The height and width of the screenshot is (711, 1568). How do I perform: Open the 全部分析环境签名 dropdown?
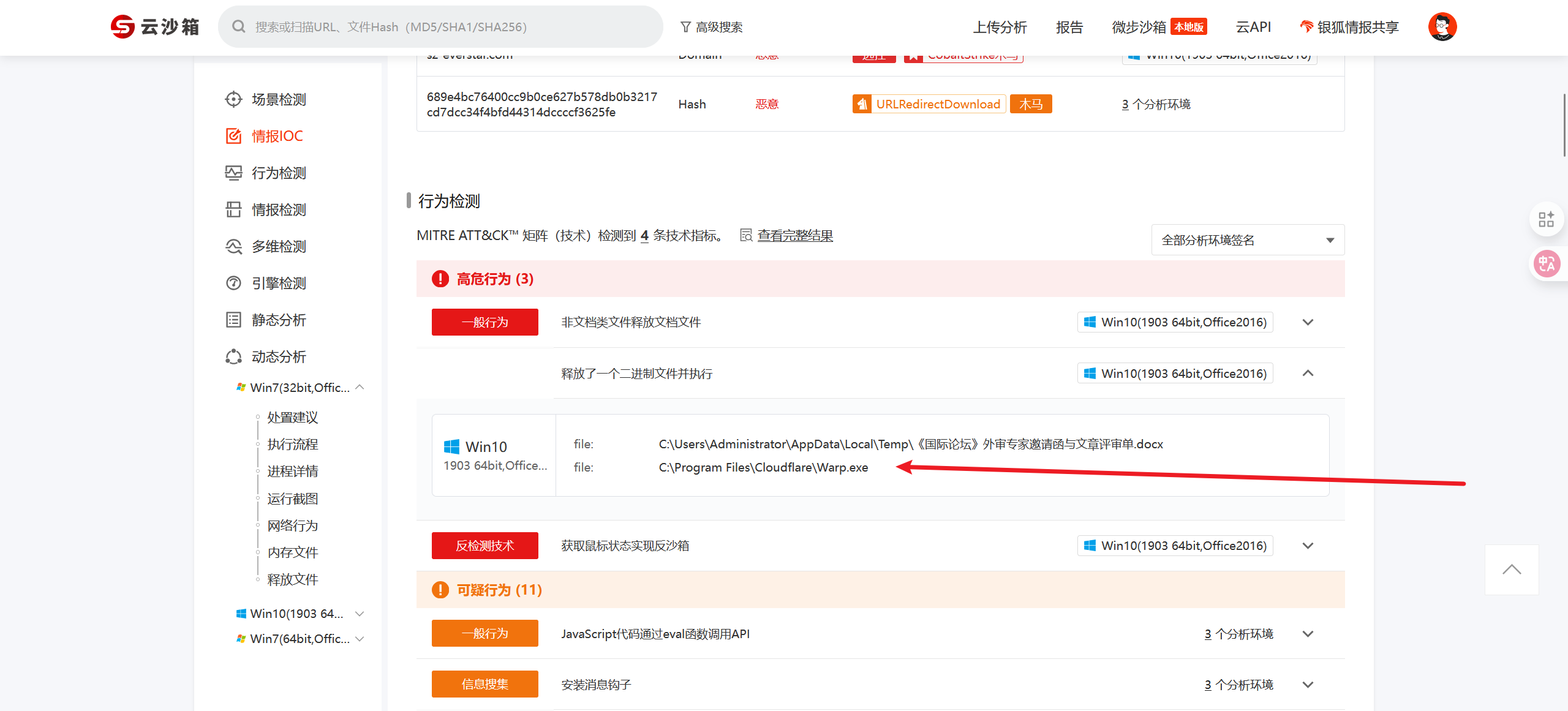[x=1247, y=240]
